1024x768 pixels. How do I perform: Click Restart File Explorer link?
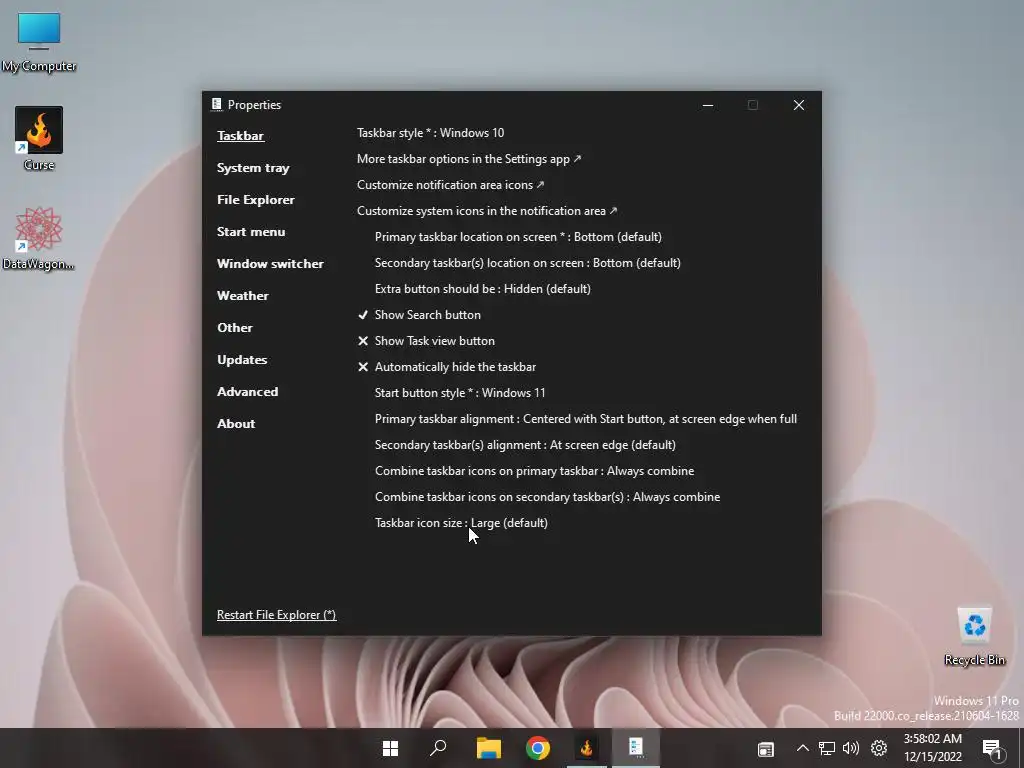(x=276, y=615)
